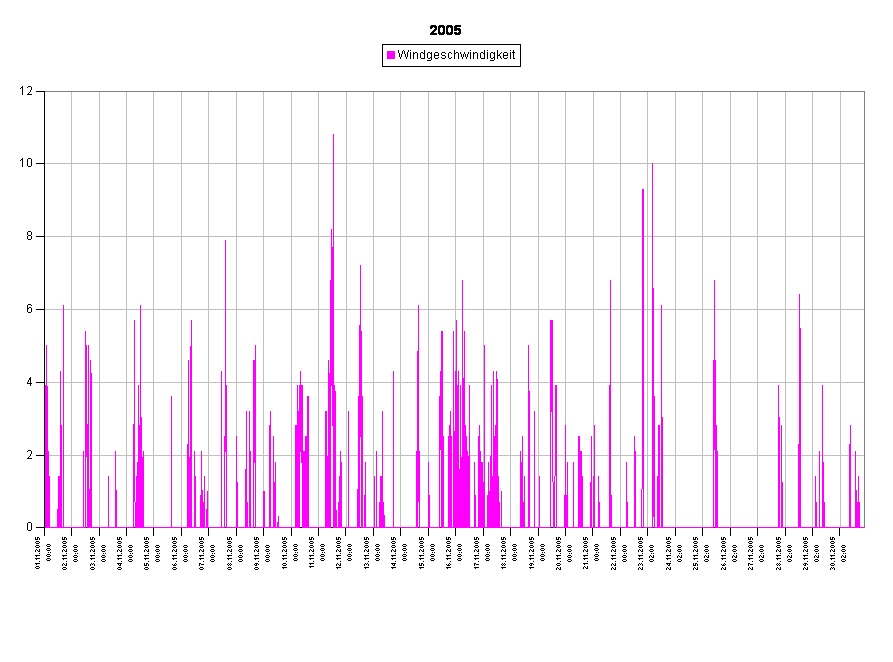This screenshot has height=662, width=893.
Task: Click the magenta legend color swatch
Action: click(391, 56)
